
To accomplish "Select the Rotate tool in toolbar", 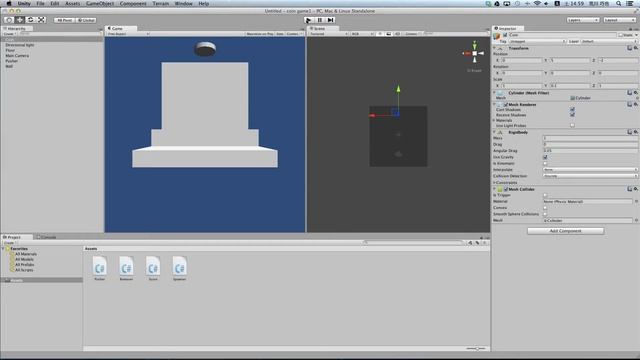I will (x=30, y=20).
